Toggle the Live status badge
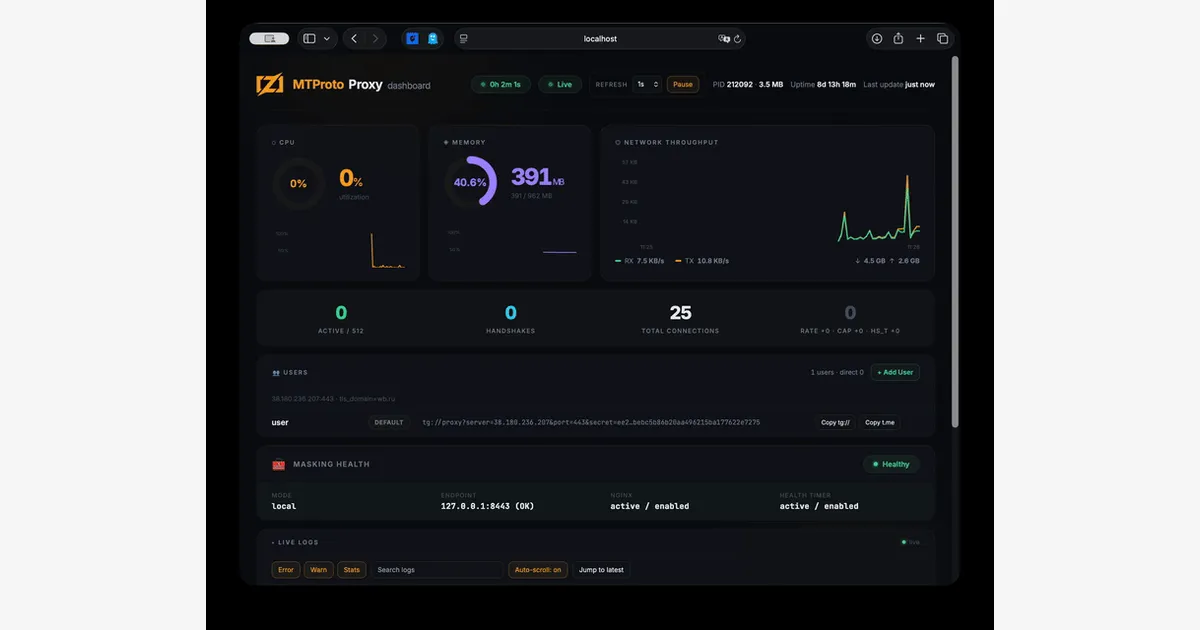Screen dimensions: 1200x630 tap(560, 85)
